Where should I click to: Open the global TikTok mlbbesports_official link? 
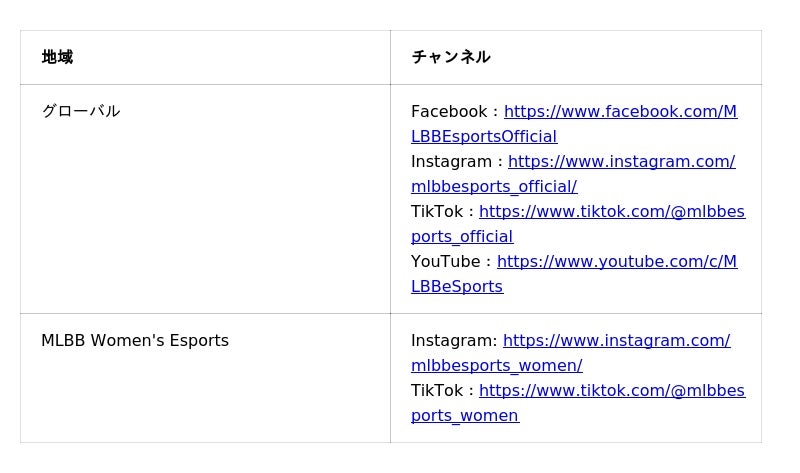[611, 212]
